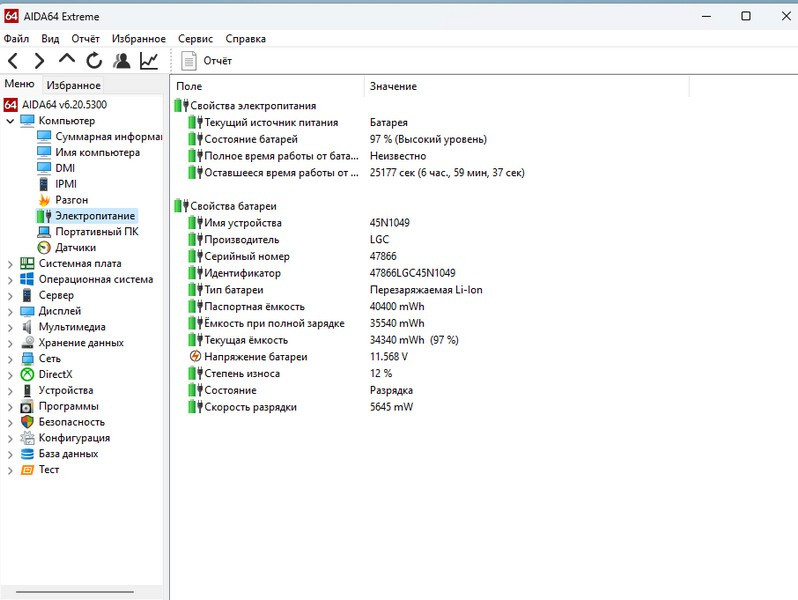The width and height of the screenshot is (798, 600).
Task: Click the Безопасность shield icon
Action: tap(27, 422)
